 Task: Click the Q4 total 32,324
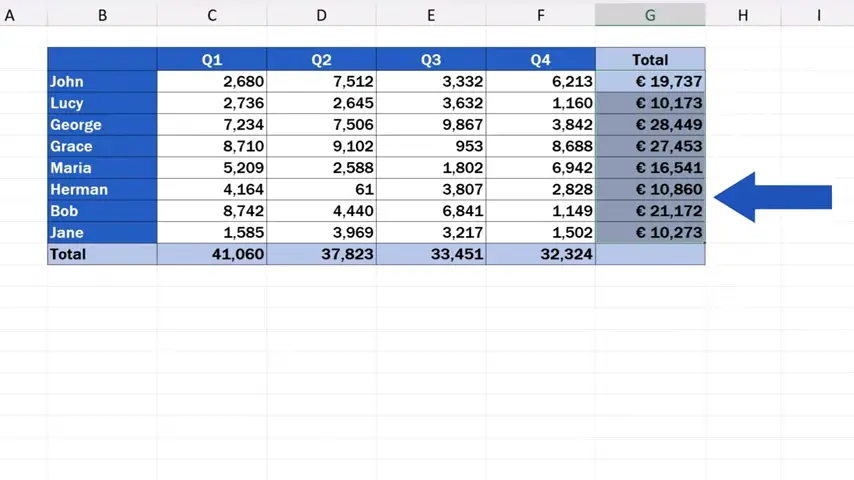[541, 254]
